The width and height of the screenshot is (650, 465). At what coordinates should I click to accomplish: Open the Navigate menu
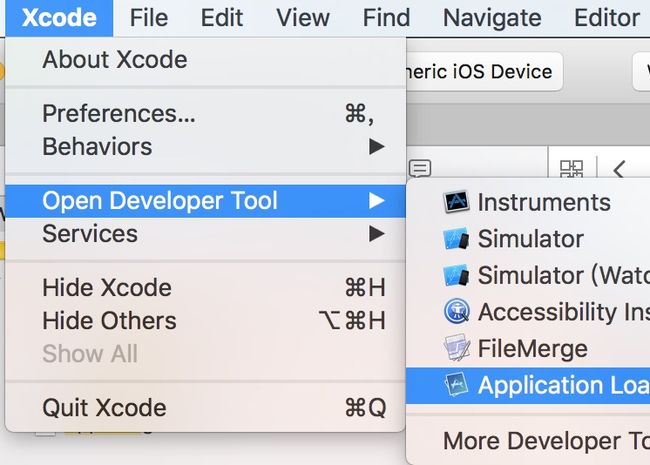(492, 18)
